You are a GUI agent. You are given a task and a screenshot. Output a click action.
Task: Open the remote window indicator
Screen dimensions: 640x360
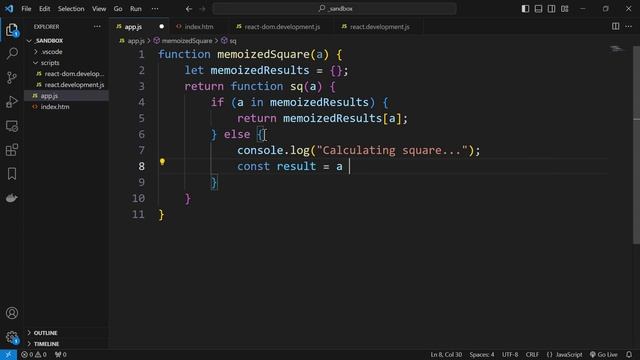[8, 355]
